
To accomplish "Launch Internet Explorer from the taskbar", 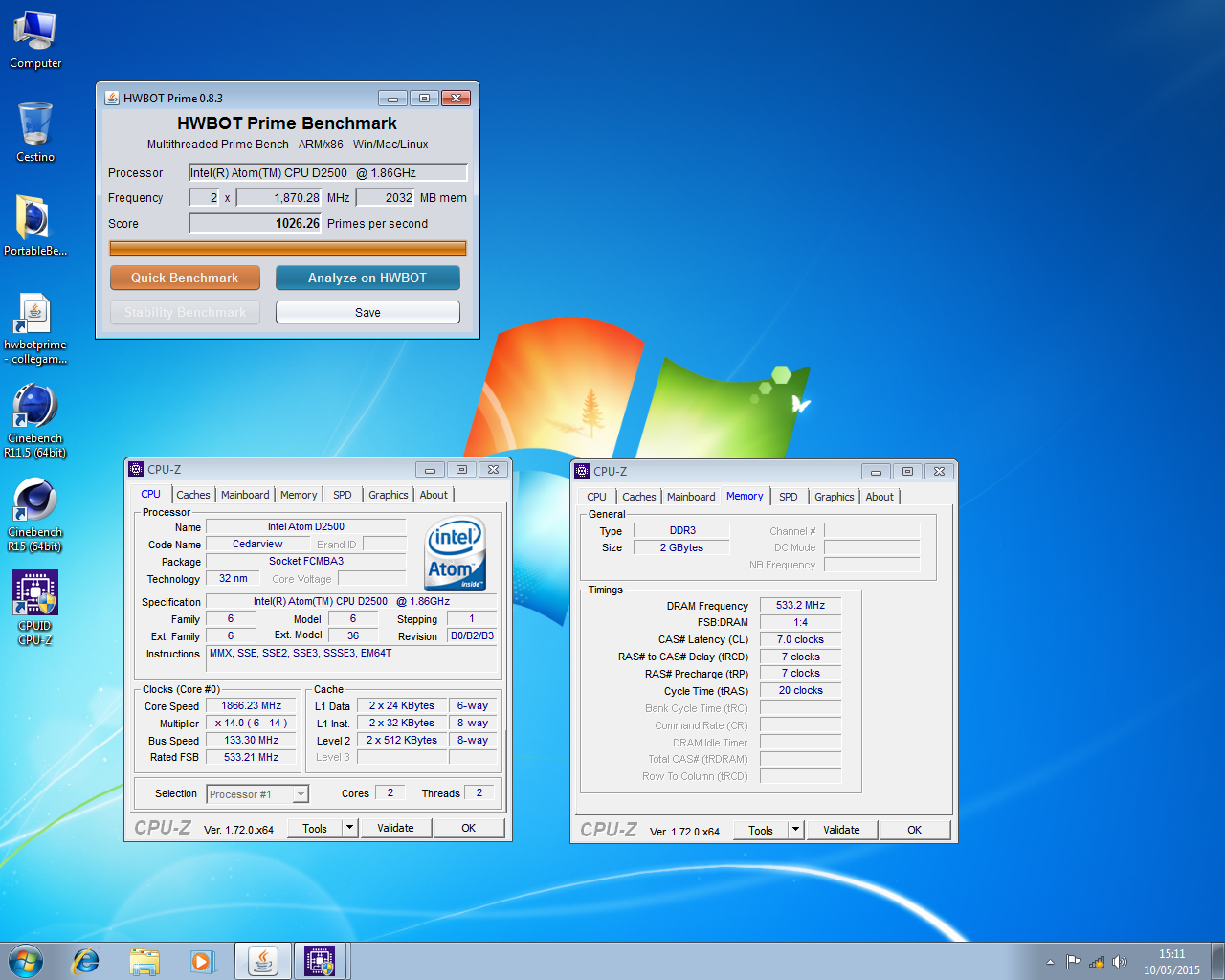I will 86,961.
